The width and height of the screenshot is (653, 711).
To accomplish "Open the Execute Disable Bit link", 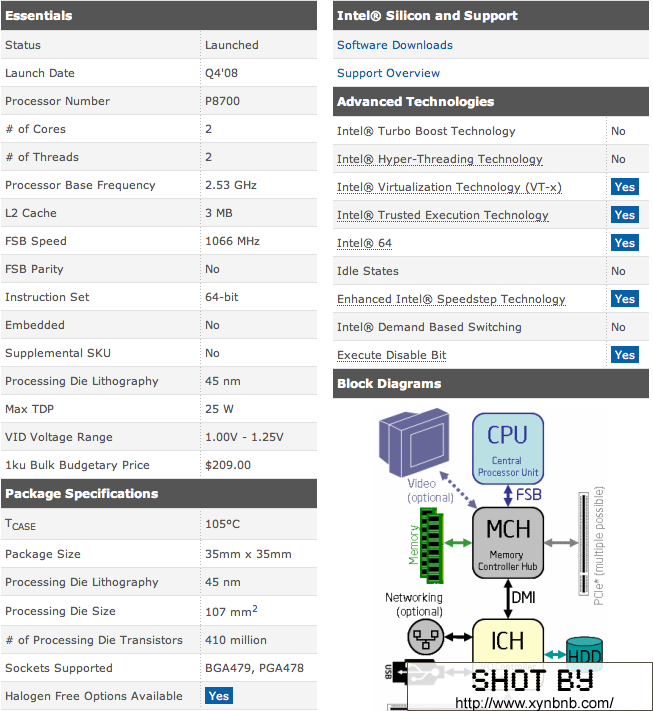I will (x=391, y=355).
